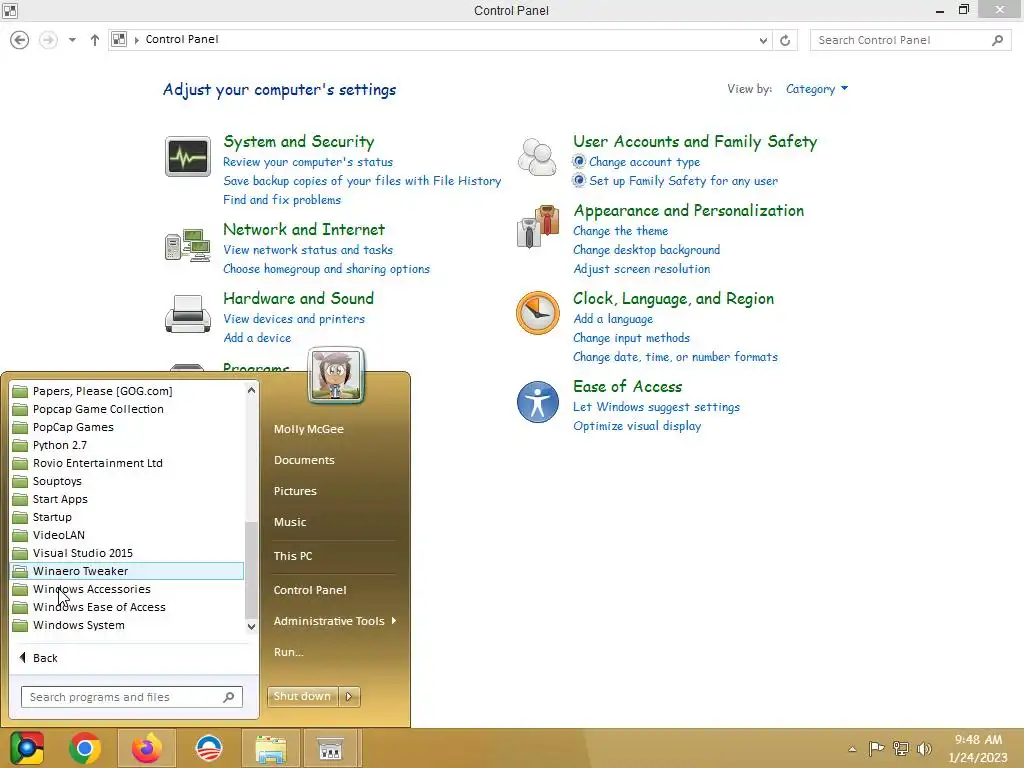Open recent locations dropdown arrow
This screenshot has height=768, width=1024.
pyautogui.click(x=72, y=40)
